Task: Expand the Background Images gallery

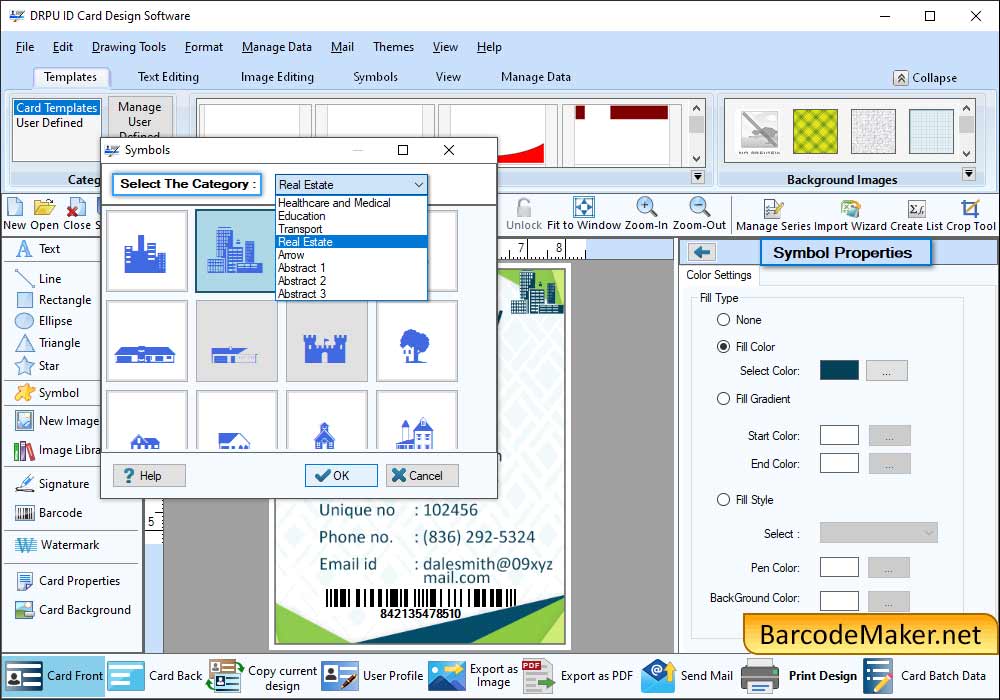Action: pyautogui.click(x=969, y=174)
